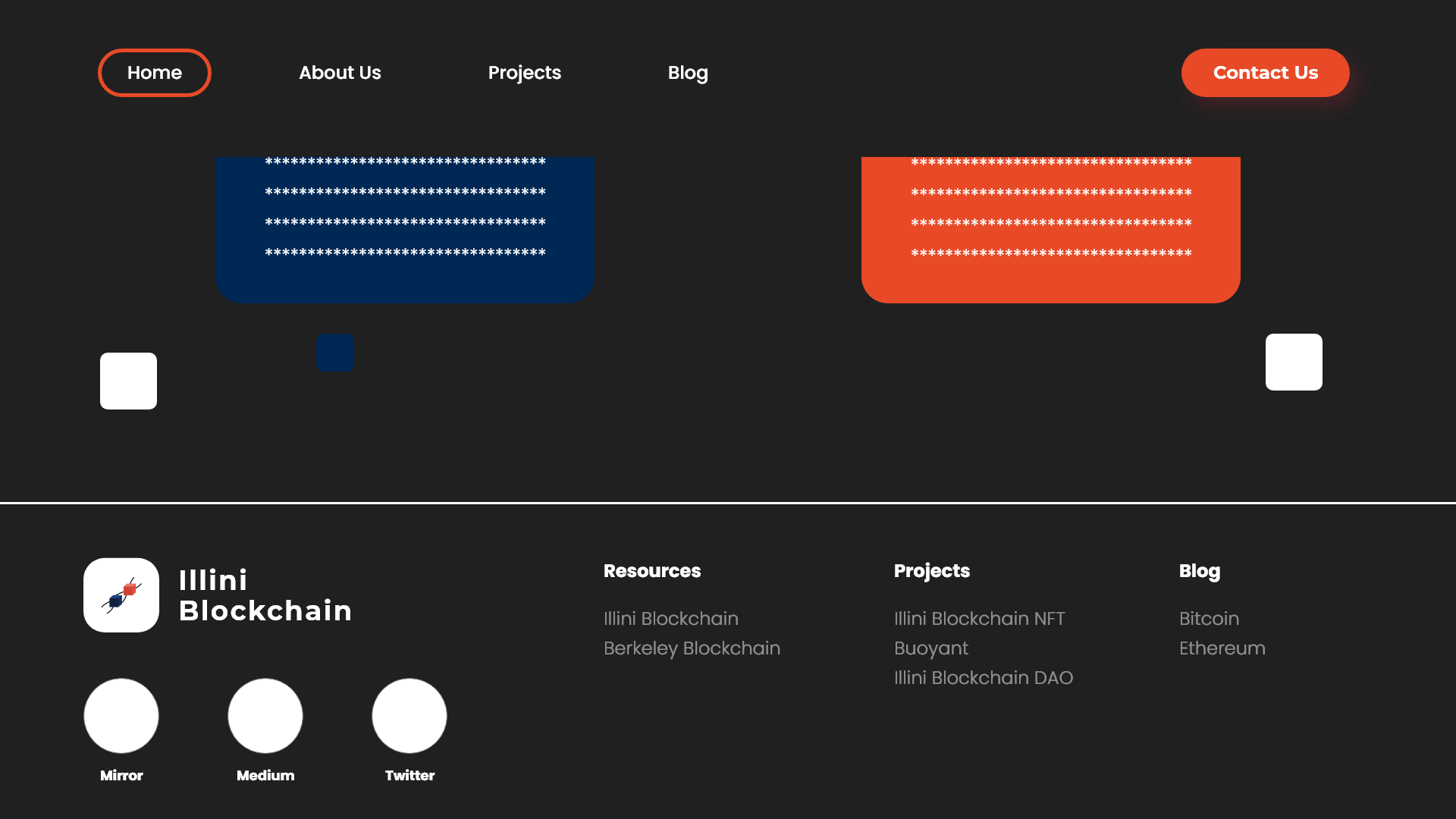Click the Illini Blockchain logo icon

[x=121, y=595]
